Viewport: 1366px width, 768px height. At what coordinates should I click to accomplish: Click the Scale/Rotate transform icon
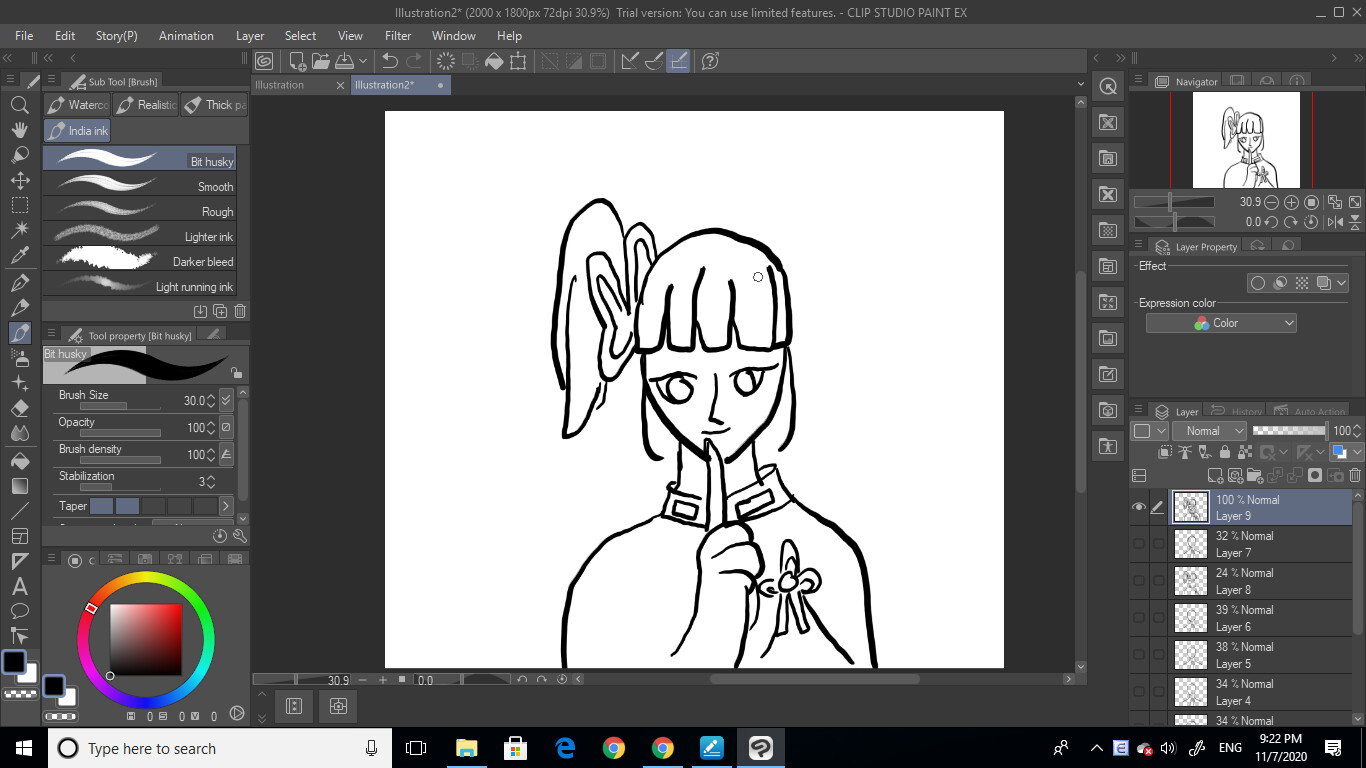(x=518, y=61)
